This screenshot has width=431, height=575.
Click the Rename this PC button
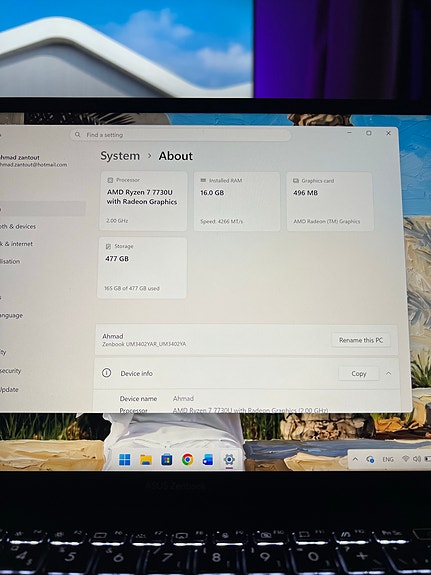pyautogui.click(x=361, y=340)
